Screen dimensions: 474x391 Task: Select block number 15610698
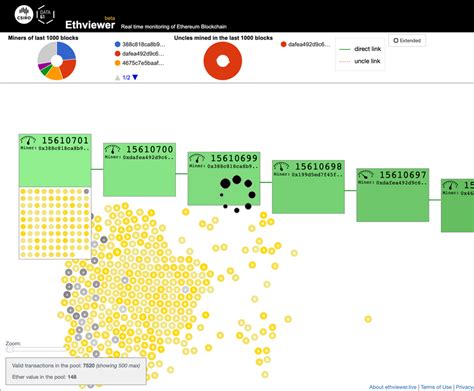(x=319, y=166)
